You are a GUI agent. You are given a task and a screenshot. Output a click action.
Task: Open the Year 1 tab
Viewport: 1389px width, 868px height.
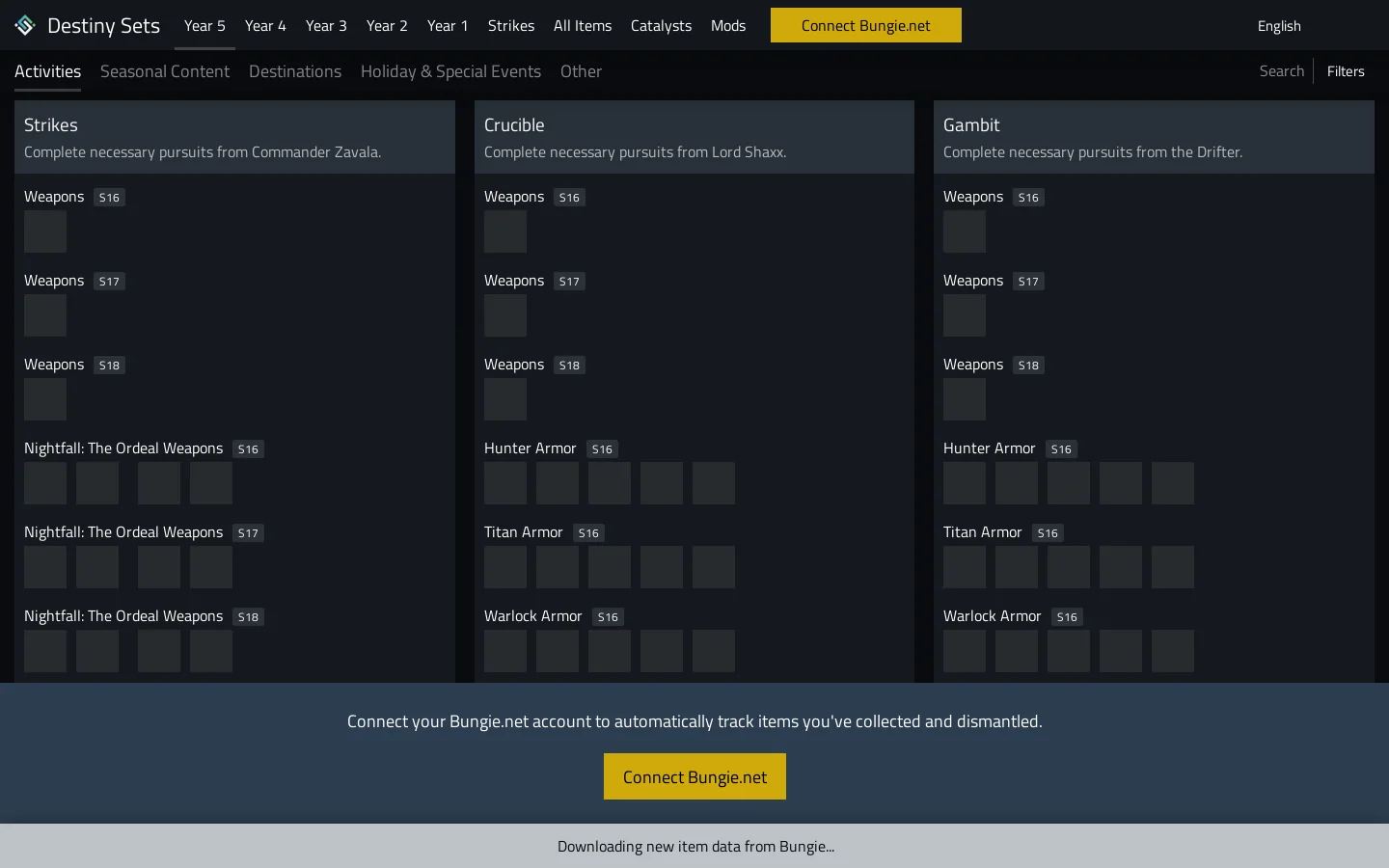448,25
